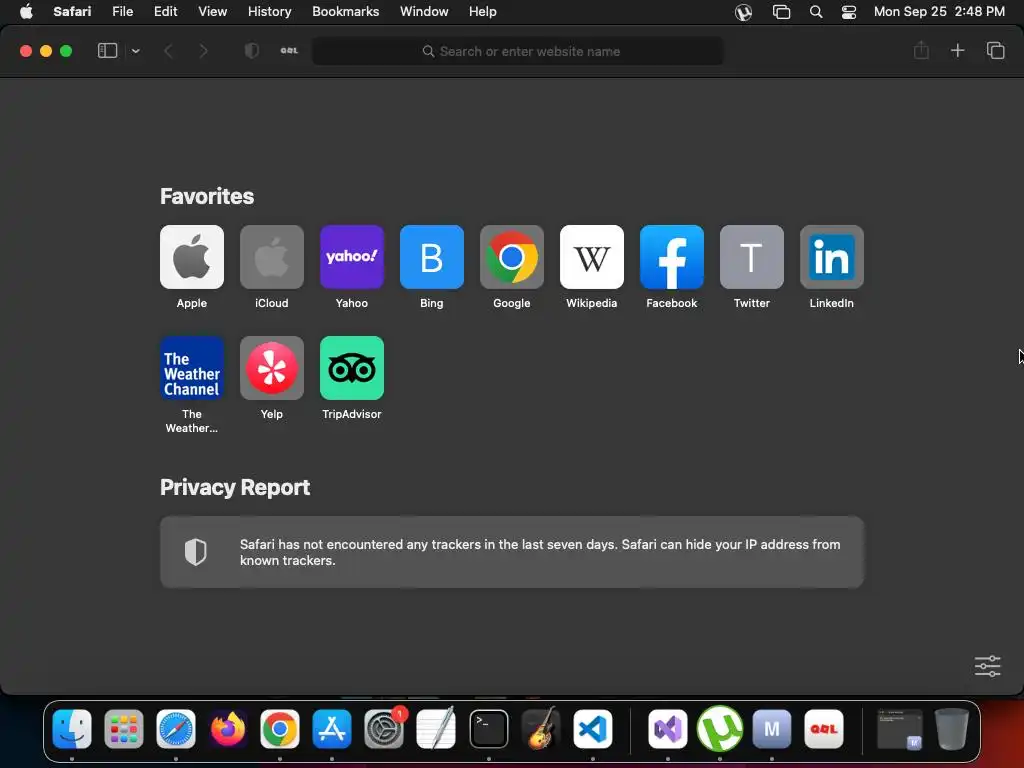
Task: Open the TripAdvisor favorite
Action: pyautogui.click(x=351, y=368)
